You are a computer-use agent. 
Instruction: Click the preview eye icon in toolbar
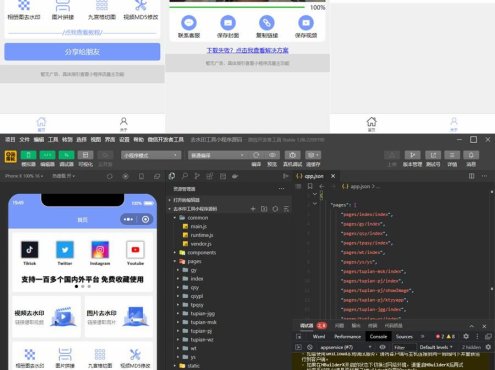click(272, 155)
